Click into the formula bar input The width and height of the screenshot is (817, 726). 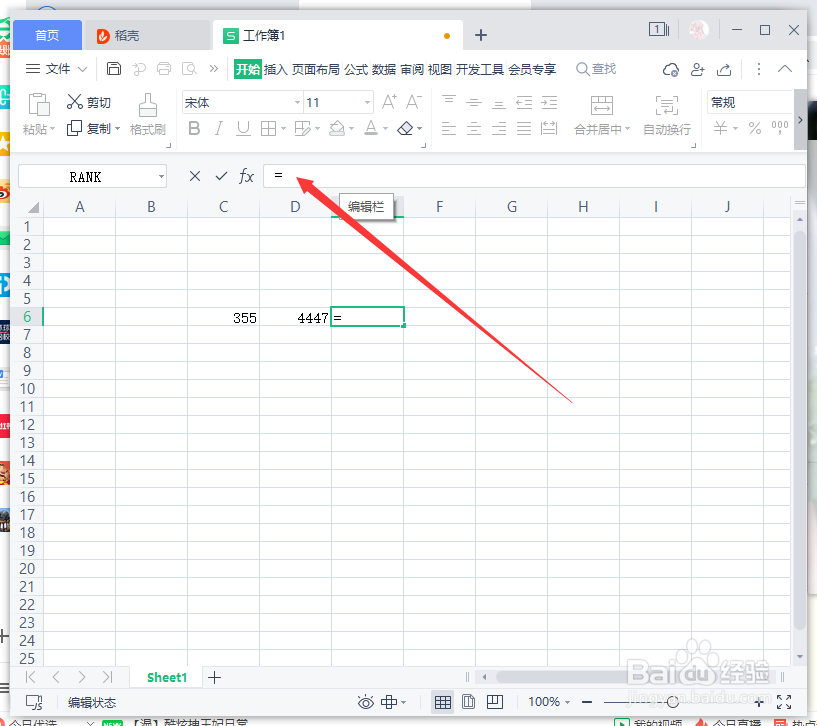tap(534, 176)
